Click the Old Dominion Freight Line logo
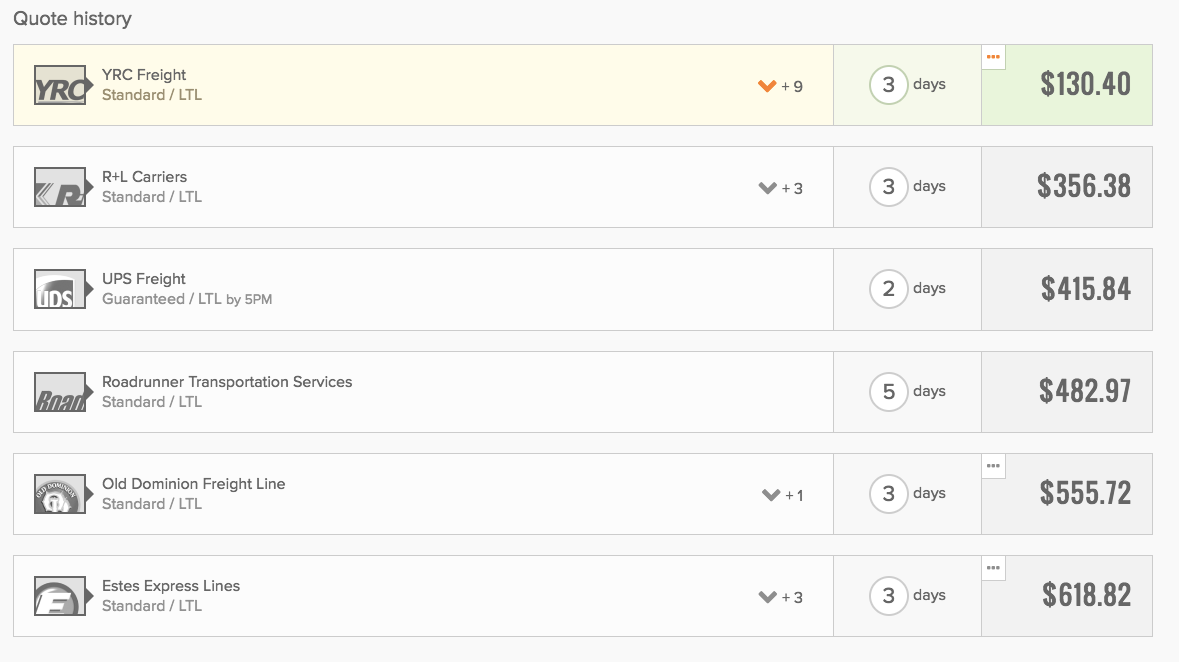 point(63,494)
